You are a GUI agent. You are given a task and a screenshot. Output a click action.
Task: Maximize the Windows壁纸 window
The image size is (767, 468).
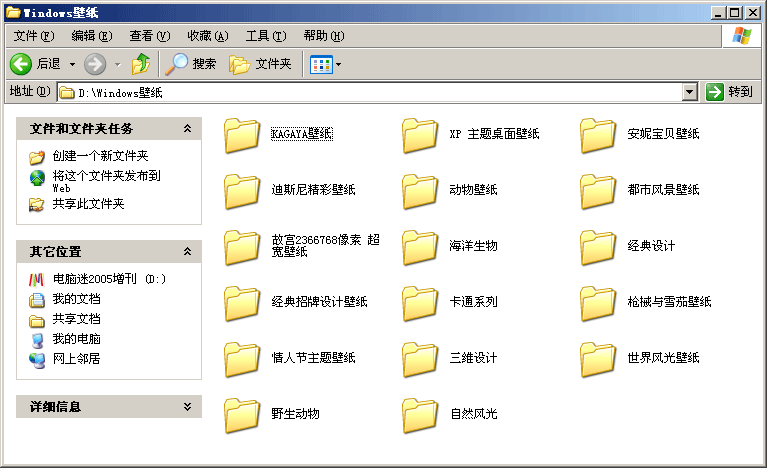tap(735, 13)
